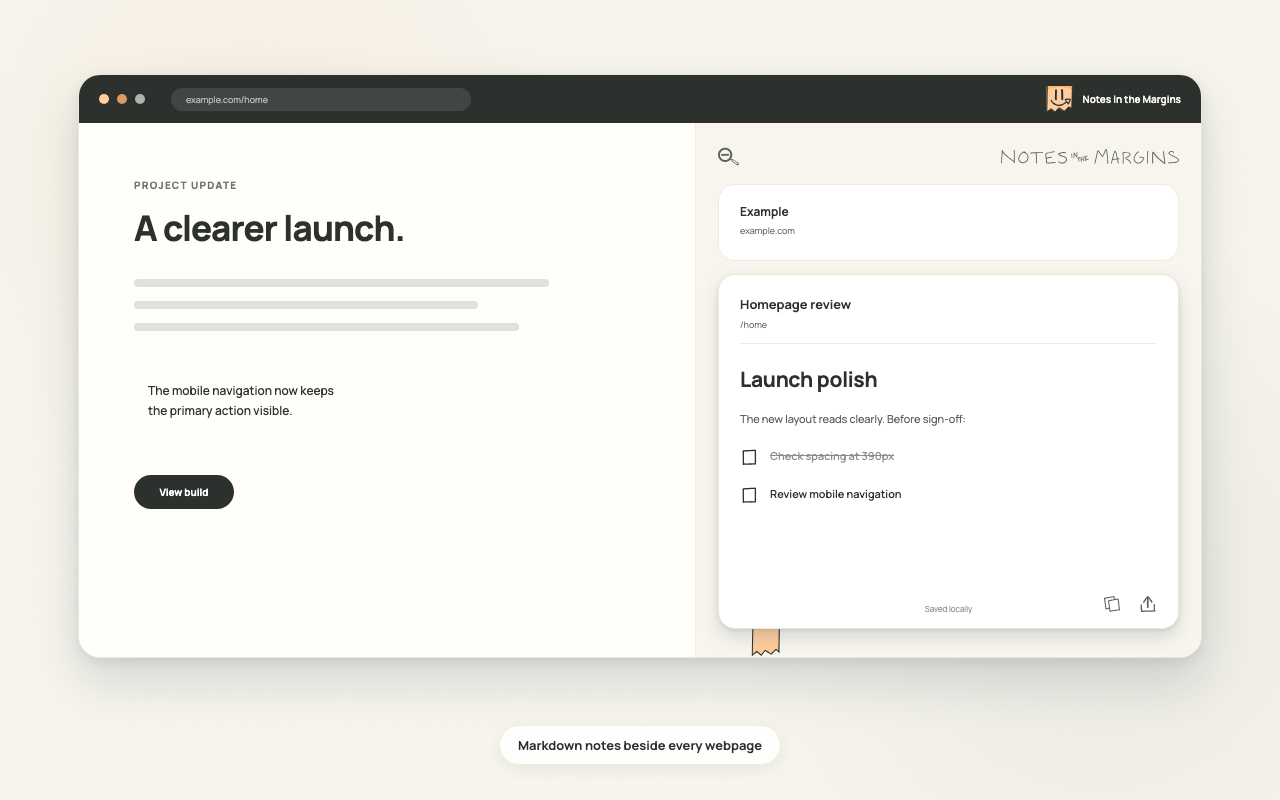Image resolution: width=1280 pixels, height=800 pixels.
Task: Click the Notes in the Margins handwritten logo
Action: (1089, 157)
